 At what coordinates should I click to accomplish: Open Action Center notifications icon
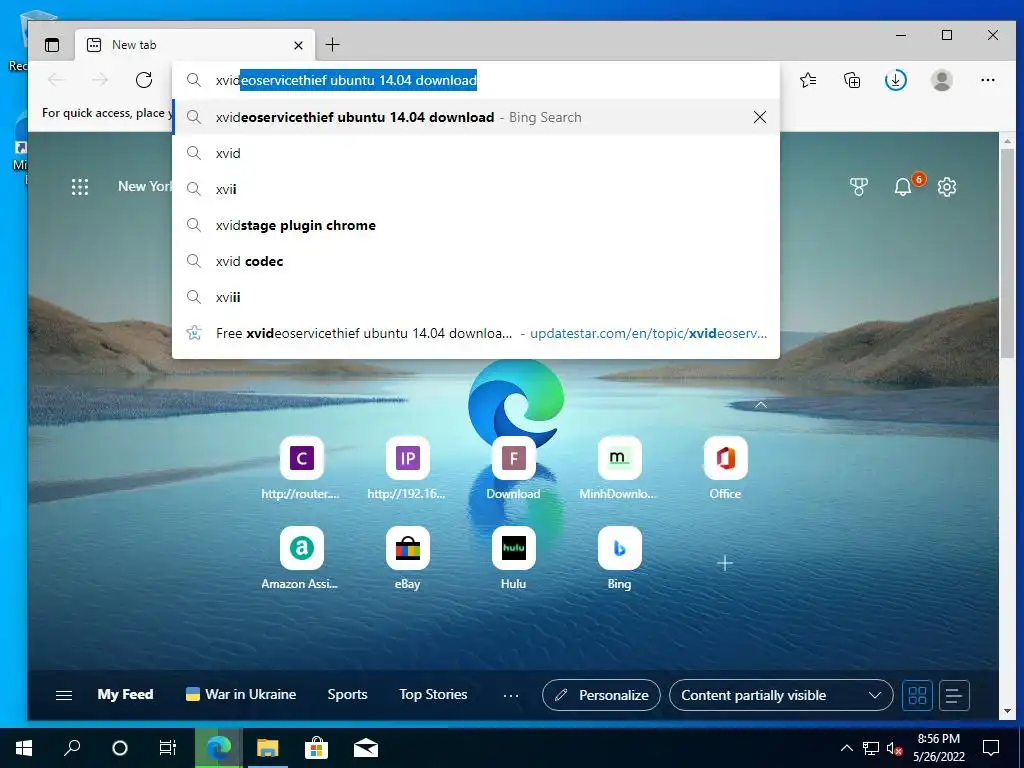click(991, 748)
